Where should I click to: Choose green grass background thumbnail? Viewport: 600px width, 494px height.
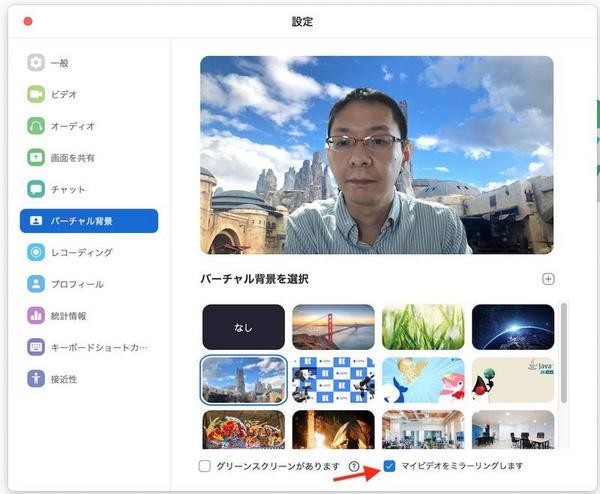coord(423,327)
